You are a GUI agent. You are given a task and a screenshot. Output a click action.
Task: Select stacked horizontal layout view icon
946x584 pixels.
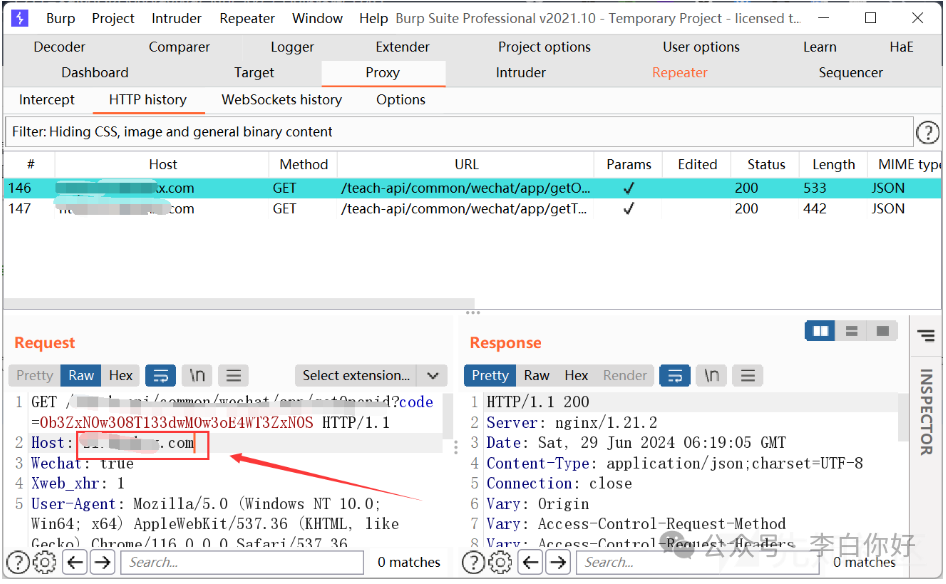pos(851,331)
